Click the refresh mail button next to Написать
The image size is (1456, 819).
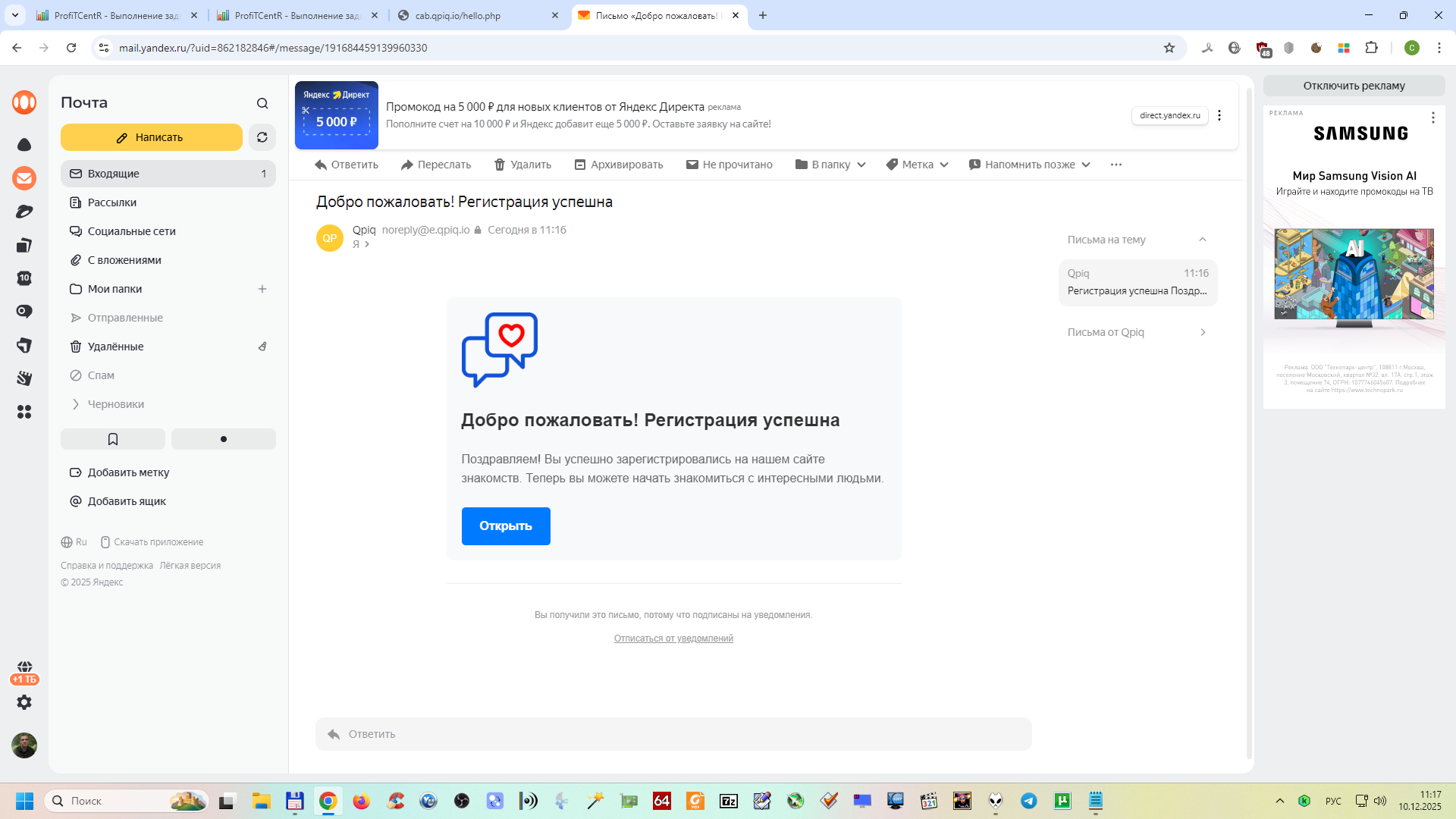click(262, 137)
